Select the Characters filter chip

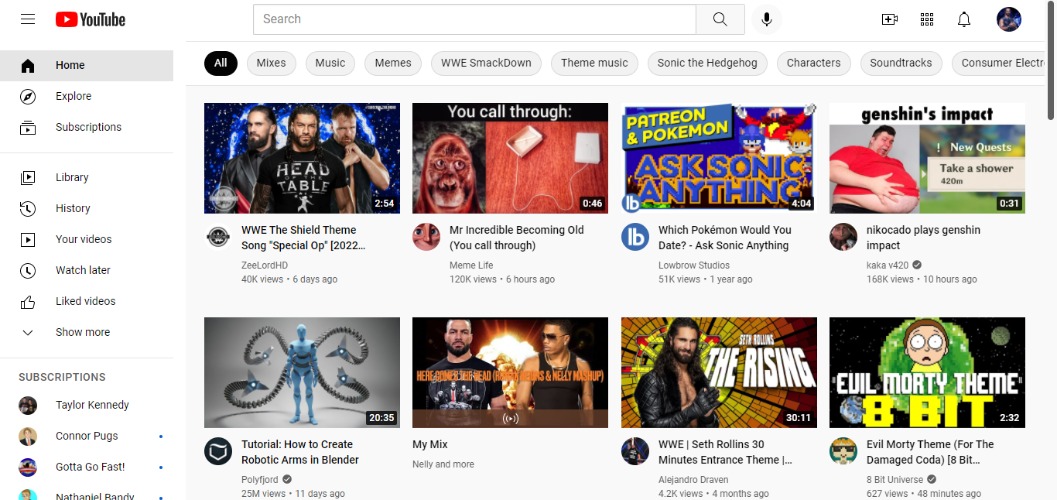[814, 63]
